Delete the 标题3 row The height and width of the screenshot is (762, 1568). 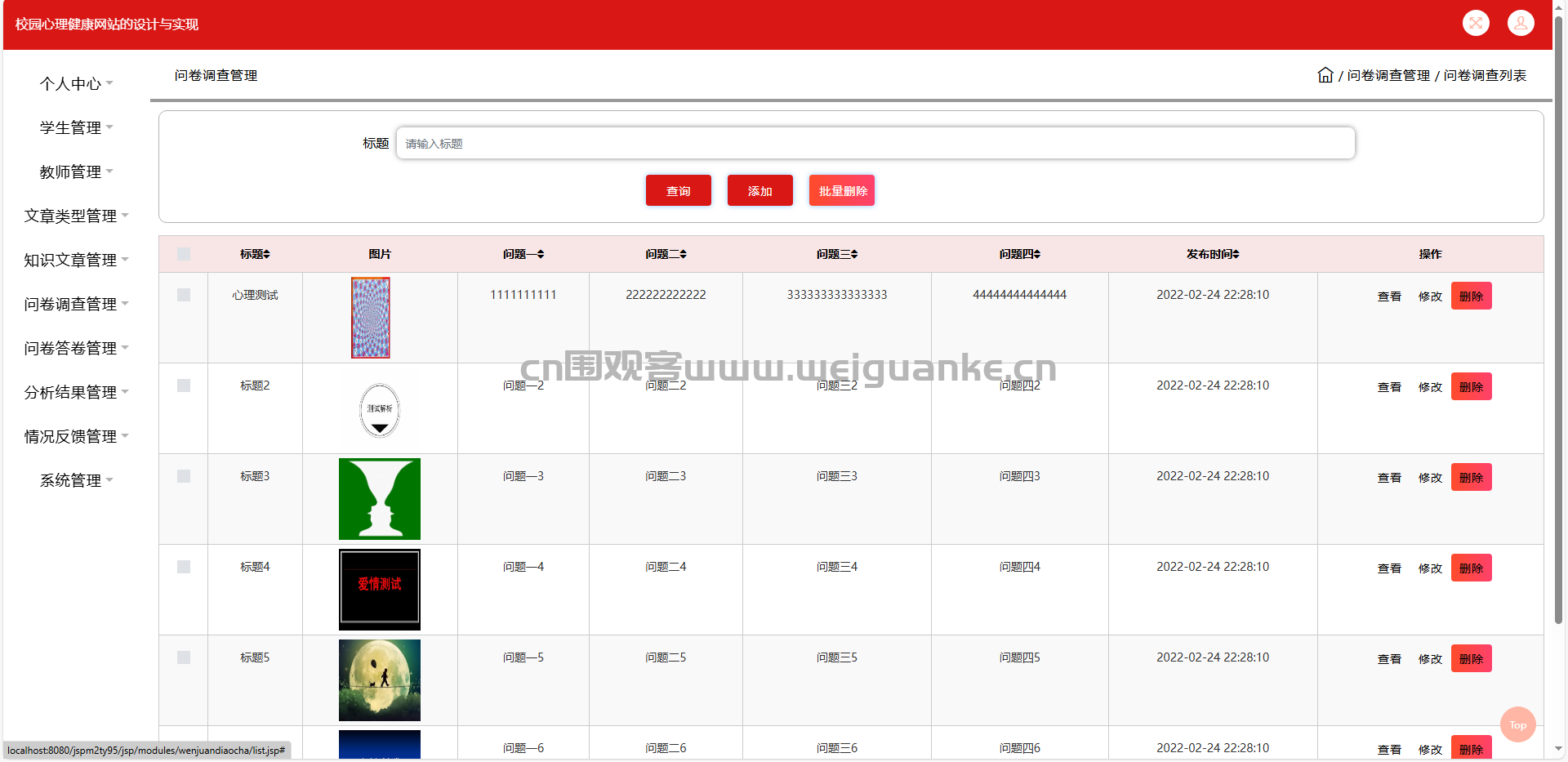pos(1471,477)
